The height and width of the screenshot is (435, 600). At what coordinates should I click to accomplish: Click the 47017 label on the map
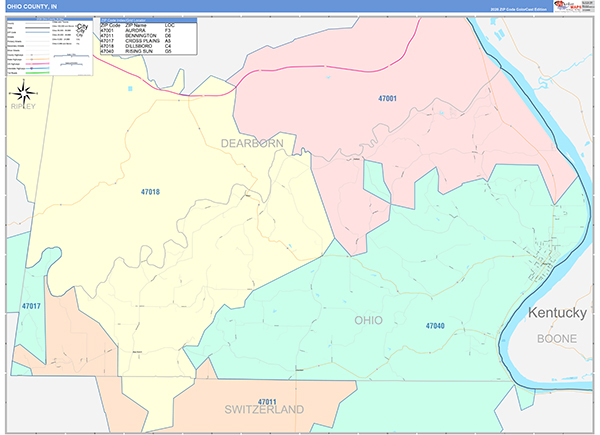31,306
